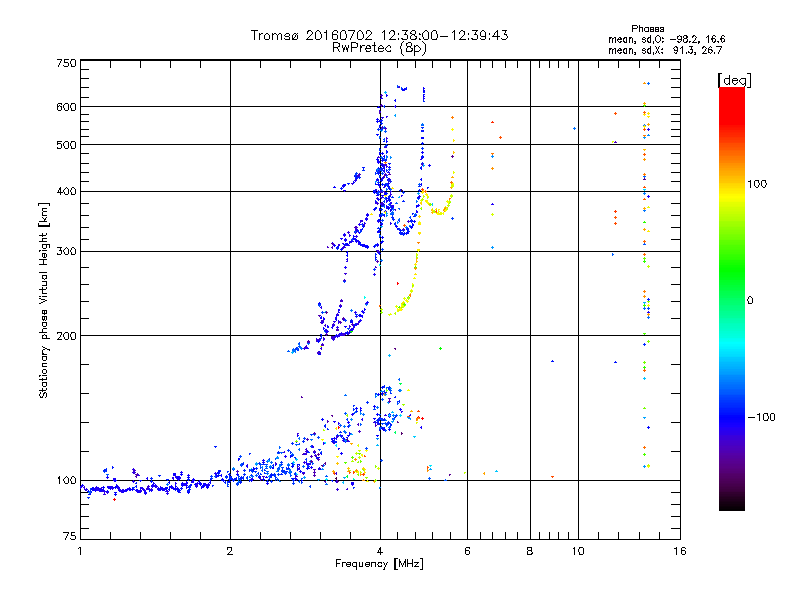Click the x-axis title "Frequency [MHz]"
The width and height of the screenshot is (800, 600).
379,564
